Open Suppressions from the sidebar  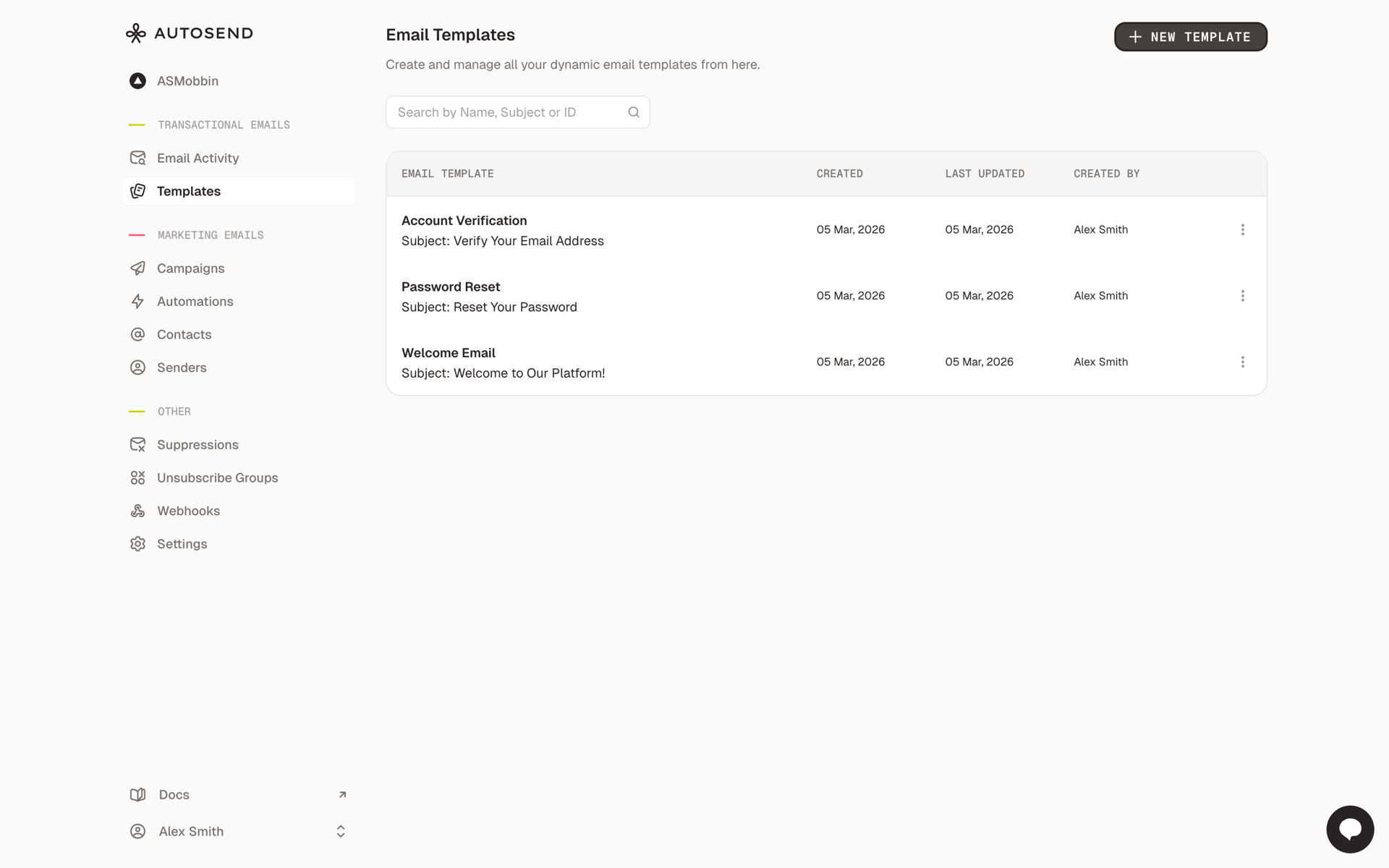click(x=239, y=445)
